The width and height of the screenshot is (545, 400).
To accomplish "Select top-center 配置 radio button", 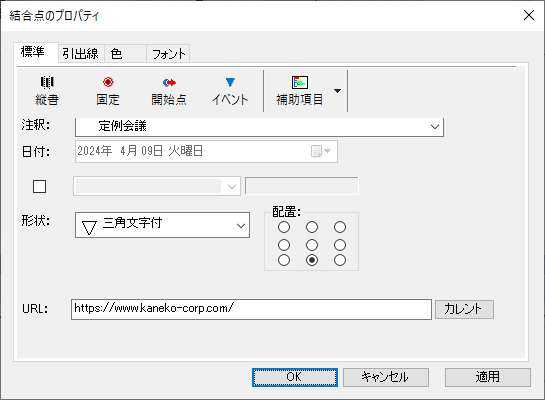I will pyautogui.click(x=312, y=227).
